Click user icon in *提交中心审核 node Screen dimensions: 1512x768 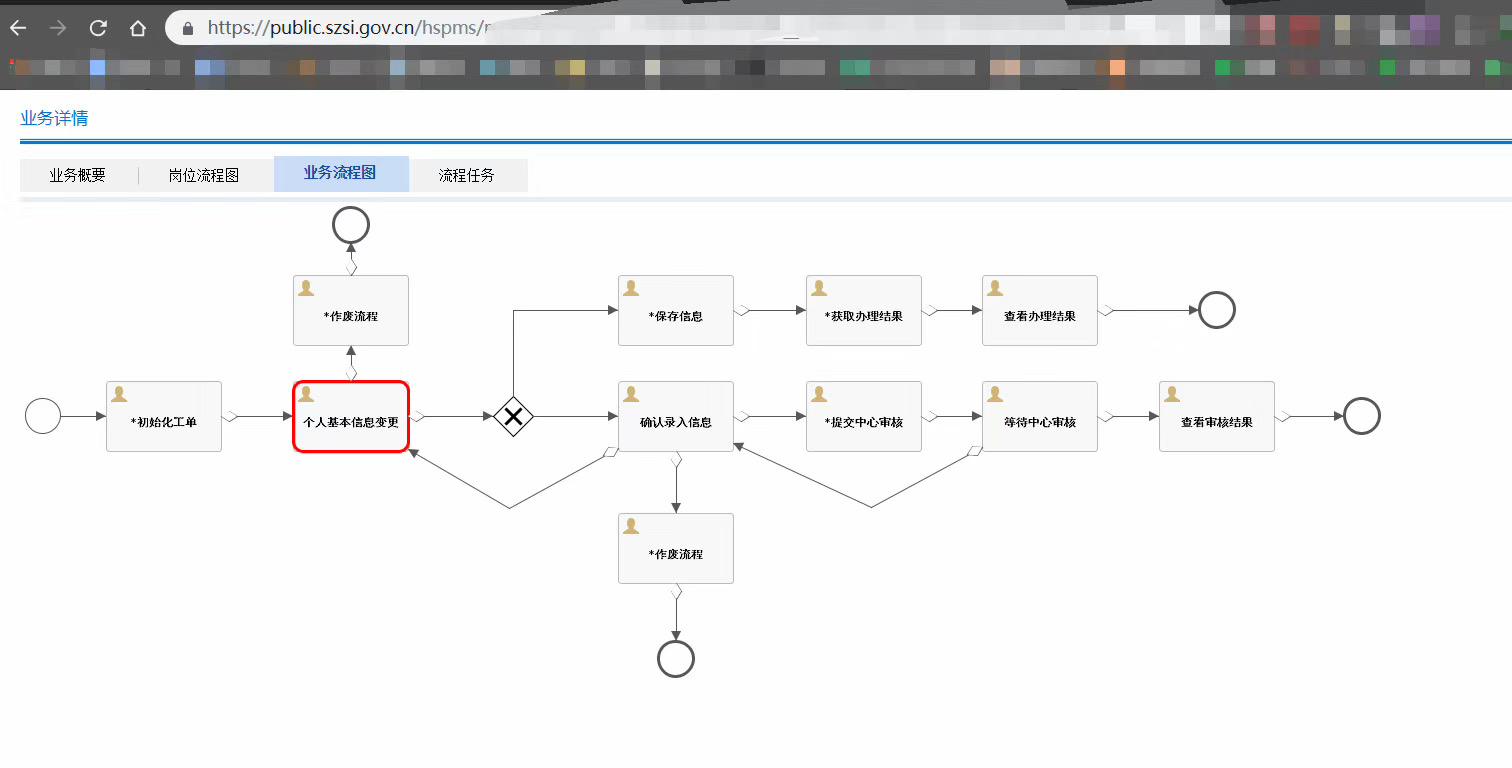point(819,394)
